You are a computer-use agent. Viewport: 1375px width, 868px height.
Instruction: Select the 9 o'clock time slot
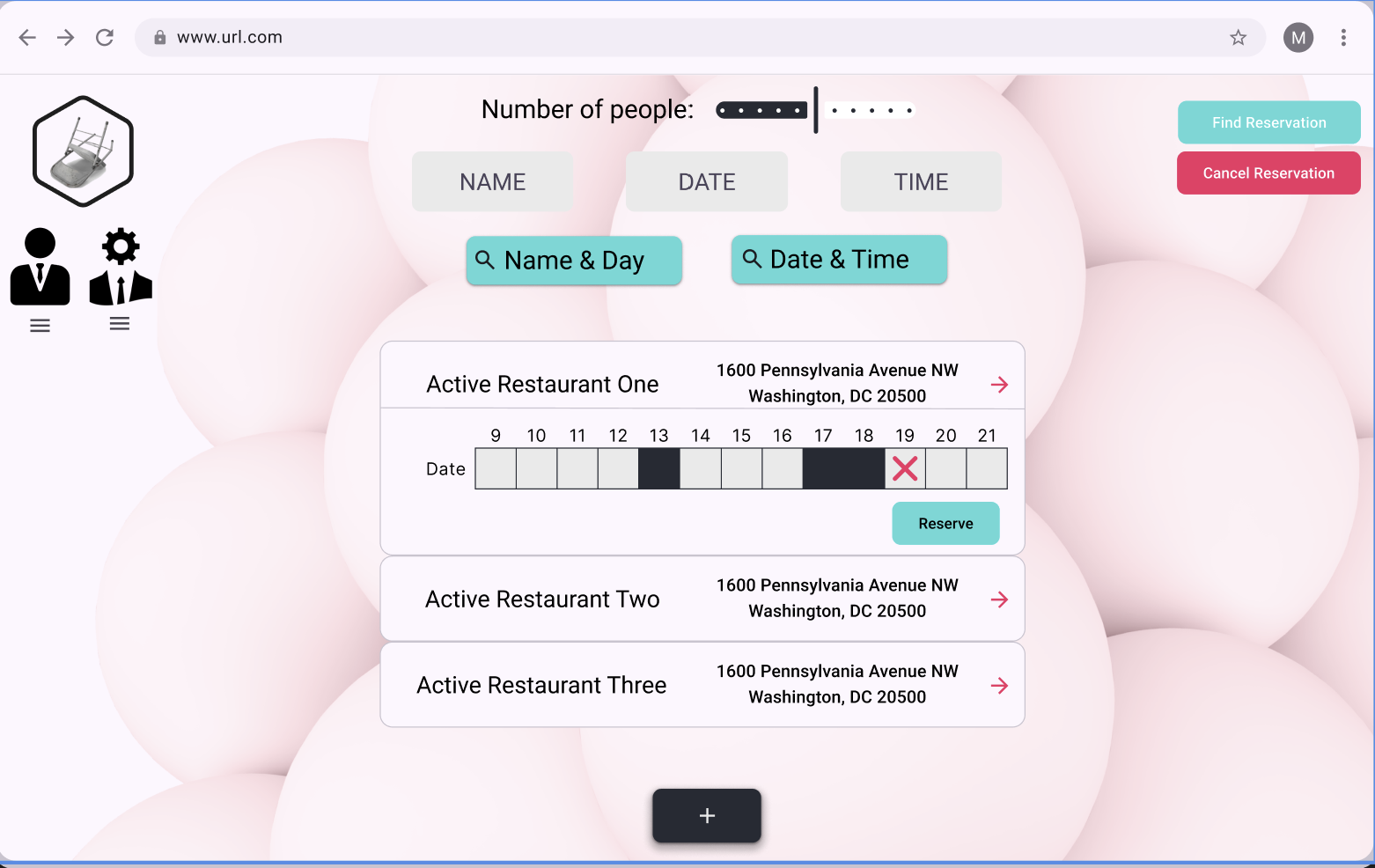point(496,468)
